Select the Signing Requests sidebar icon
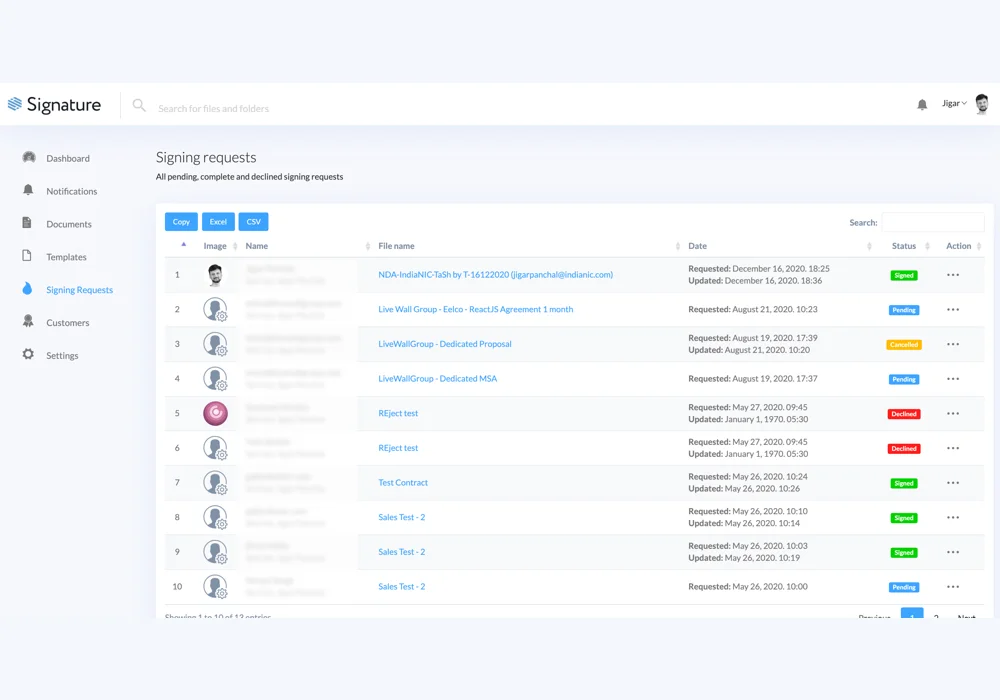This screenshot has height=700, width=1000. click(x=28, y=289)
